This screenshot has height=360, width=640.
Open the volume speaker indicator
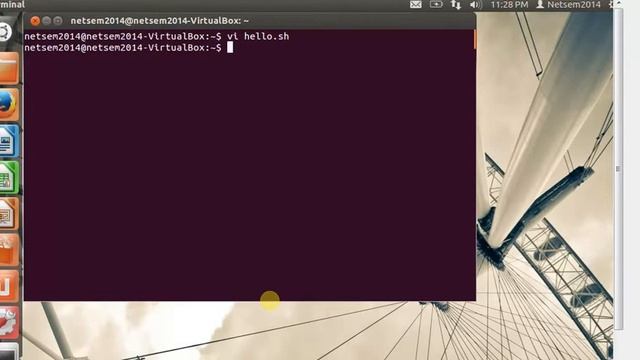[476, 5]
